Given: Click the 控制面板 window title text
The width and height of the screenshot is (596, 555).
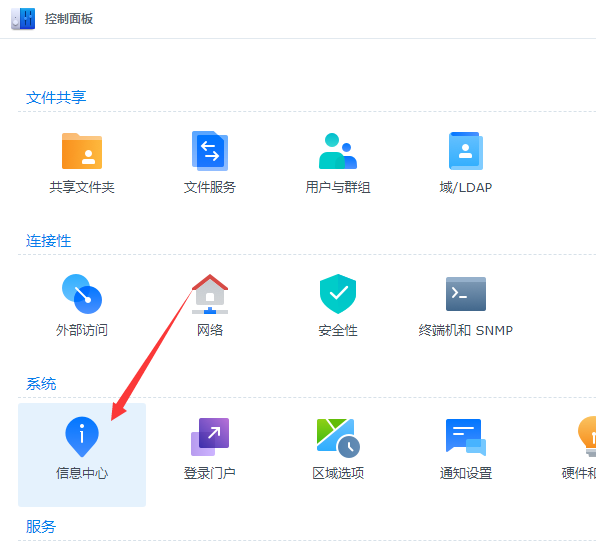Looking at the screenshot, I should pyautogui.click(x=69, y=19).
